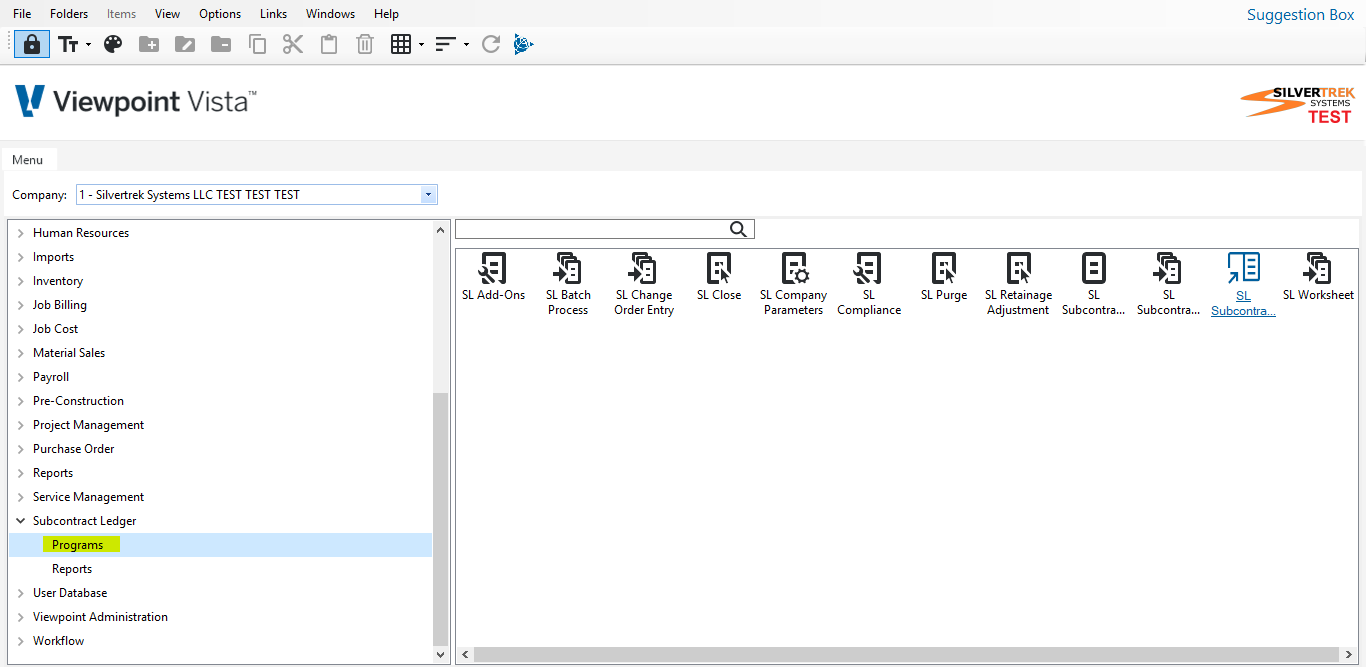Click the programs panel horizontal scrollbar thumb
This screenshot has width=1366, height=667.
(x=905, y=655)
